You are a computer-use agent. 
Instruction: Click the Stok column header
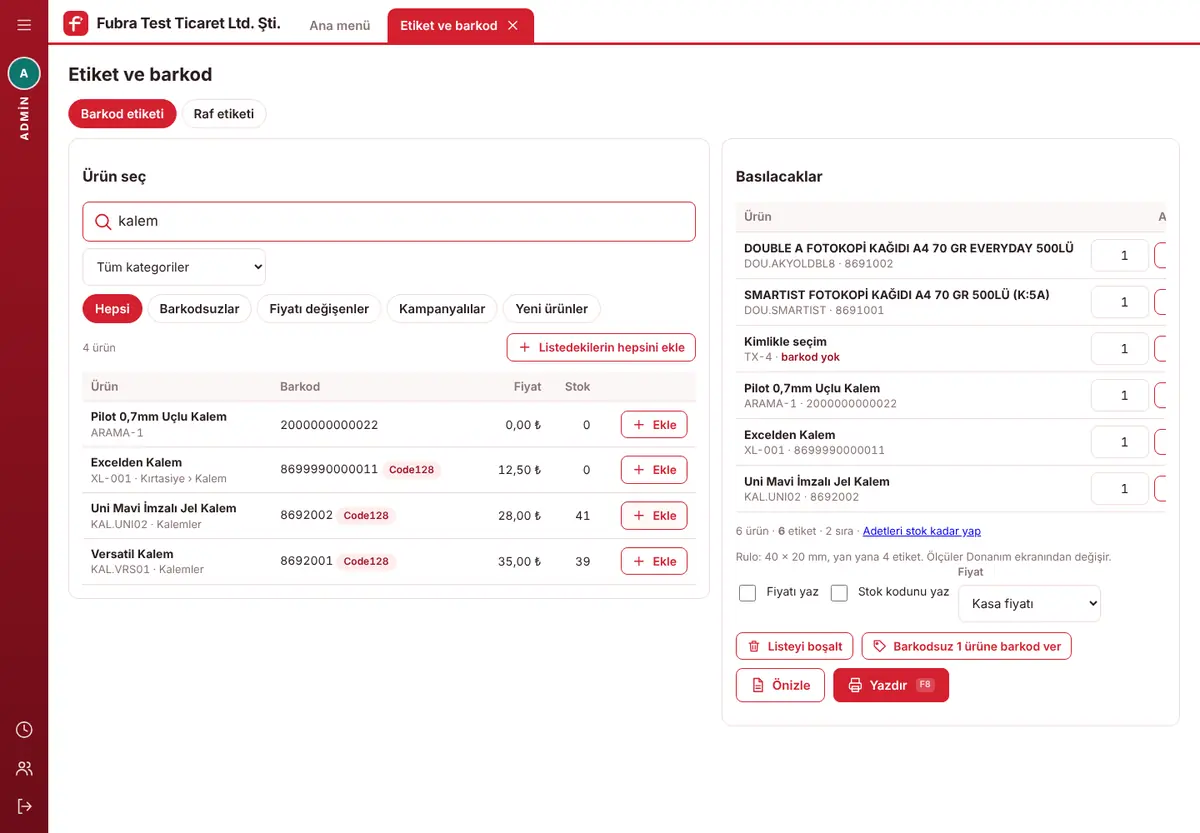coord(577,387)
